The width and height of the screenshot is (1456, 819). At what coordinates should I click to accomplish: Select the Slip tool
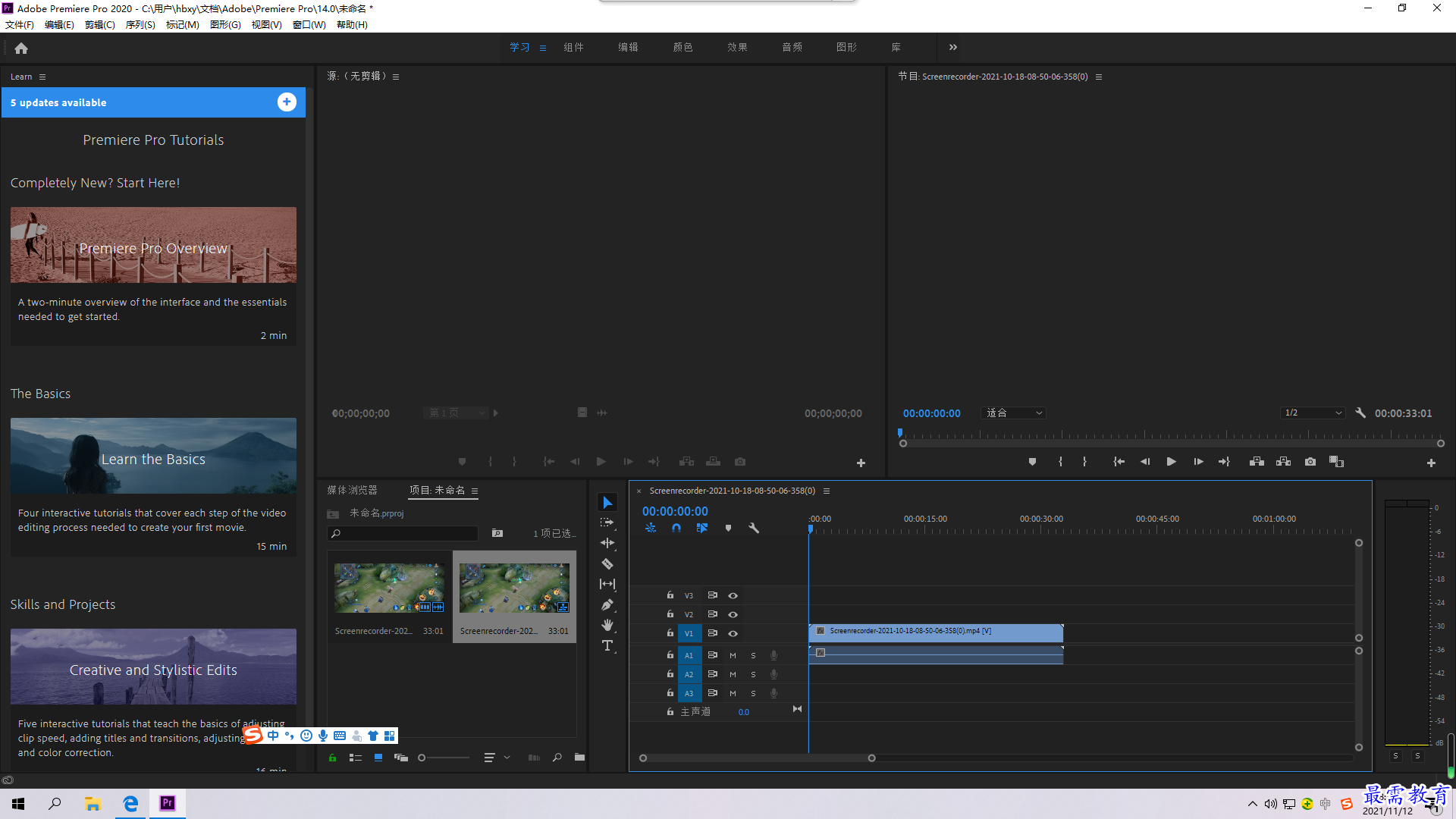pos(607,584)
